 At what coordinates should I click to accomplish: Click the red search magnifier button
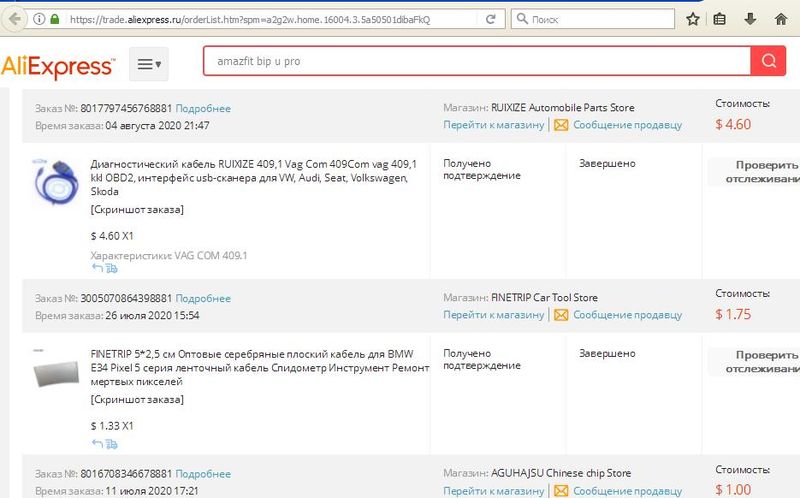767,61
